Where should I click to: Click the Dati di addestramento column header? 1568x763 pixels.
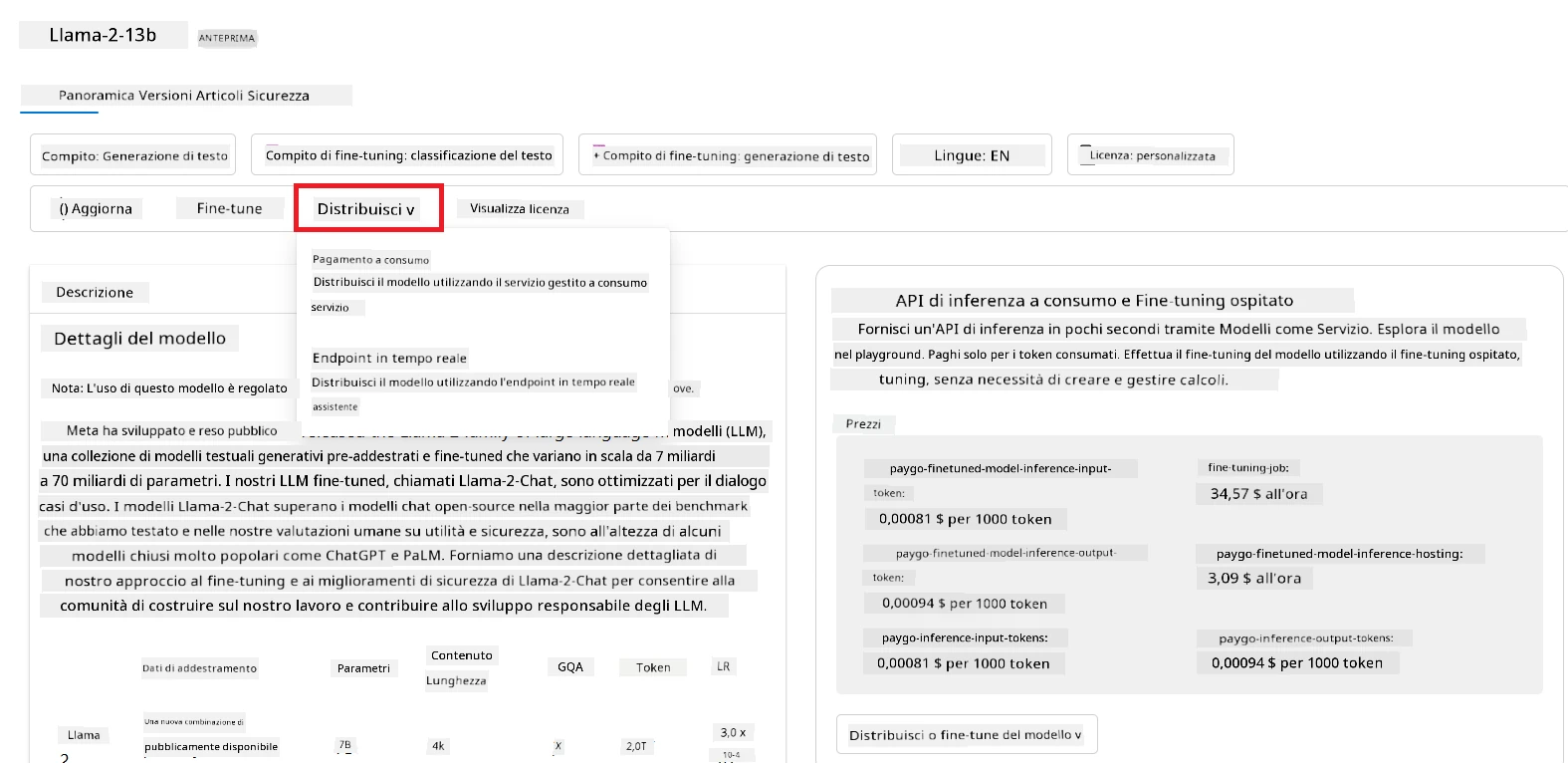(x=199, y=668)
